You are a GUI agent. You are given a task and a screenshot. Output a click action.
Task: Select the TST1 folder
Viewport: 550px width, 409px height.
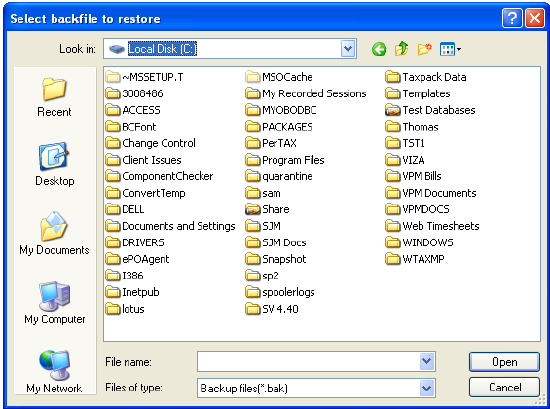pos(405,143)
